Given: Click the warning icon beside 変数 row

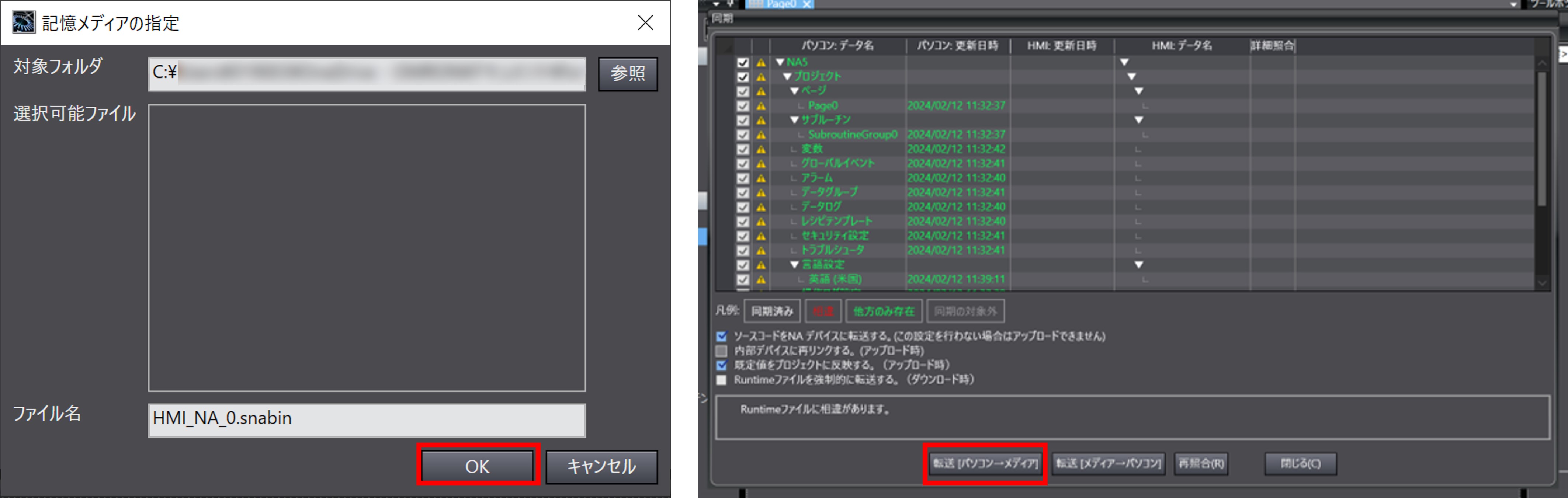Looking at the screenshot, I should [x=761, y=149].
